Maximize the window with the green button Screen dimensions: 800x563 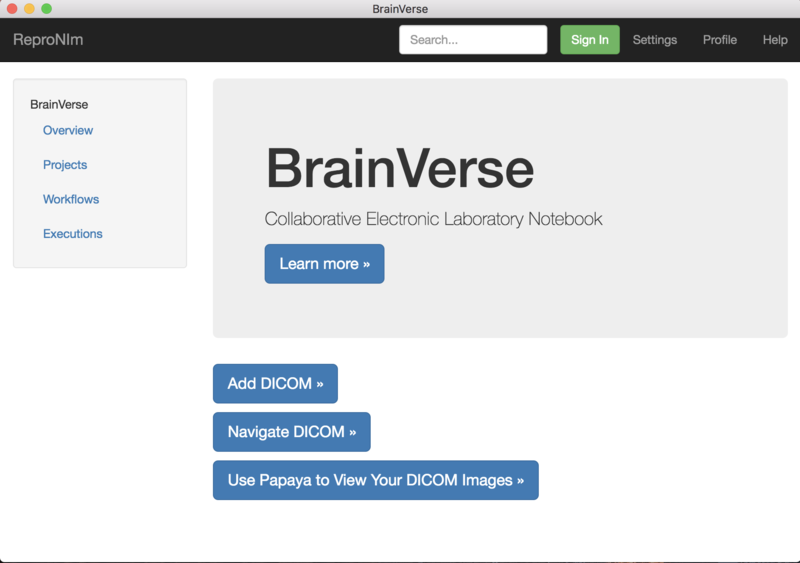(x=46, y=9)
